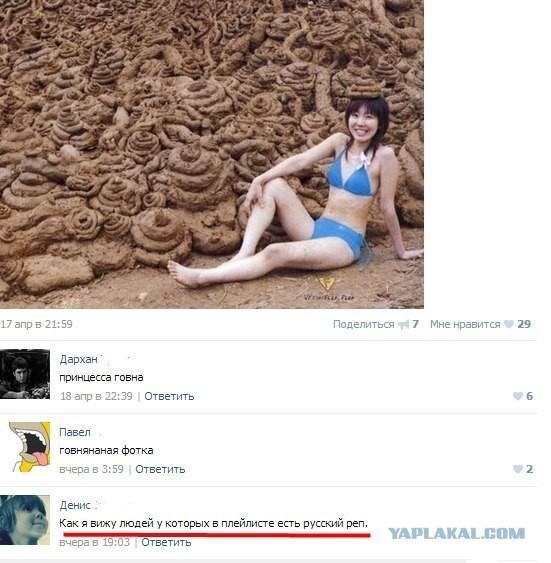
Task: Click comment timestamp 18 апр в 22:39
Action: tap(96, 396)
